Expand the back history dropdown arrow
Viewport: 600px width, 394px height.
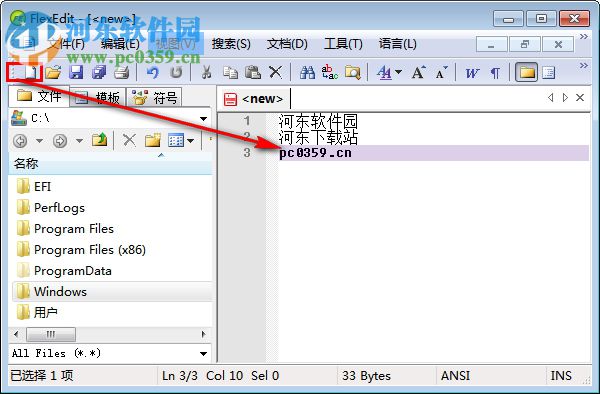pyautogui.click(x=39, y=141)
